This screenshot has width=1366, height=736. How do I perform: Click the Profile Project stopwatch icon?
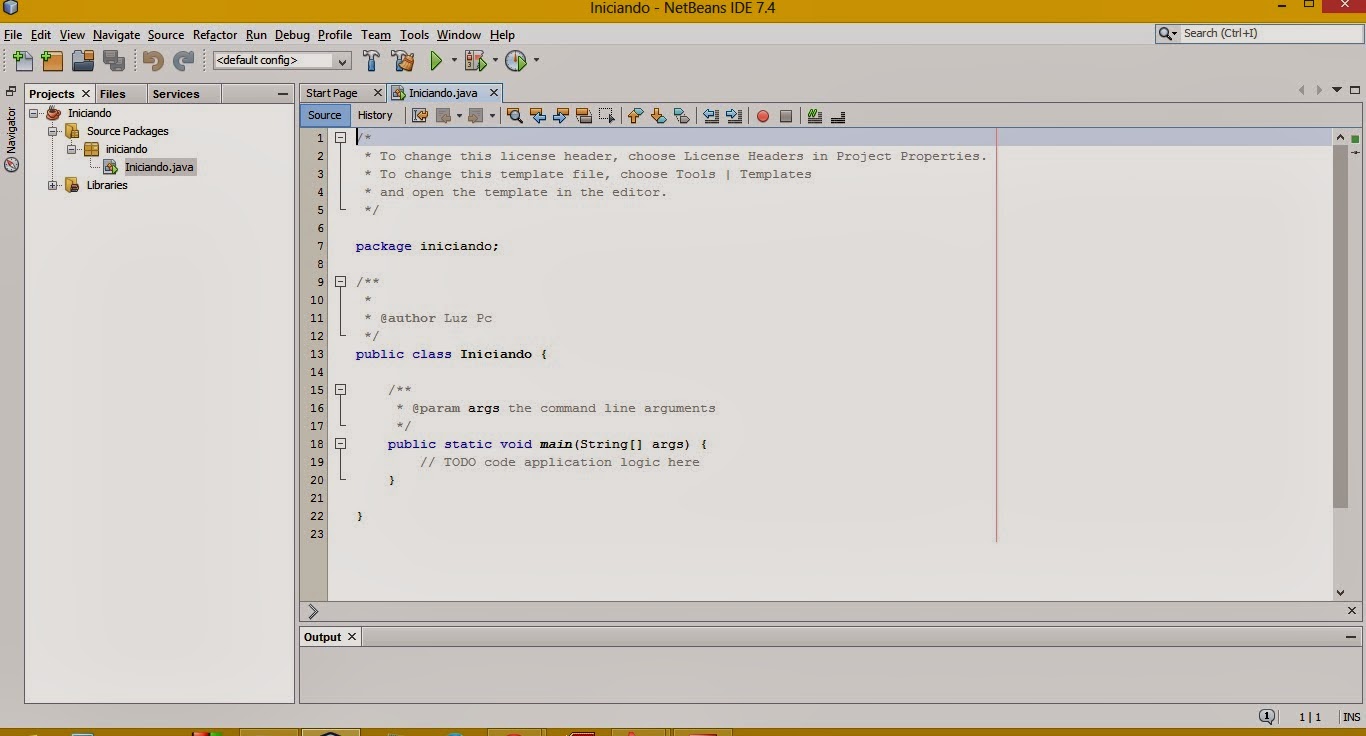[x=518, y=60]
